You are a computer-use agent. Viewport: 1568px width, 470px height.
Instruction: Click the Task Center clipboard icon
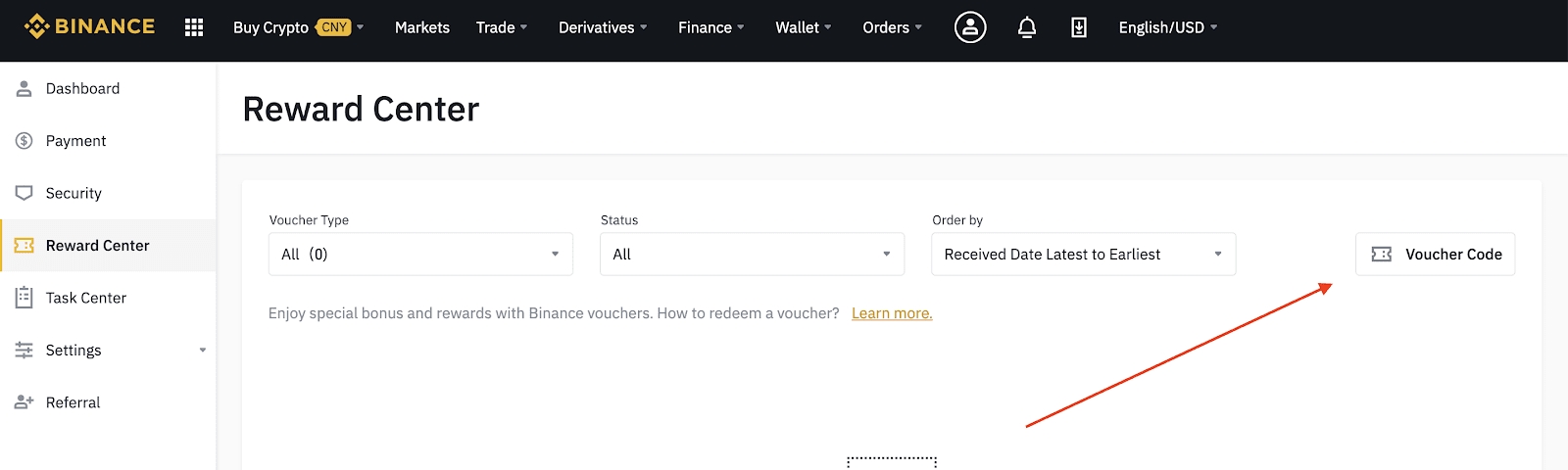[x=24, y=298]
